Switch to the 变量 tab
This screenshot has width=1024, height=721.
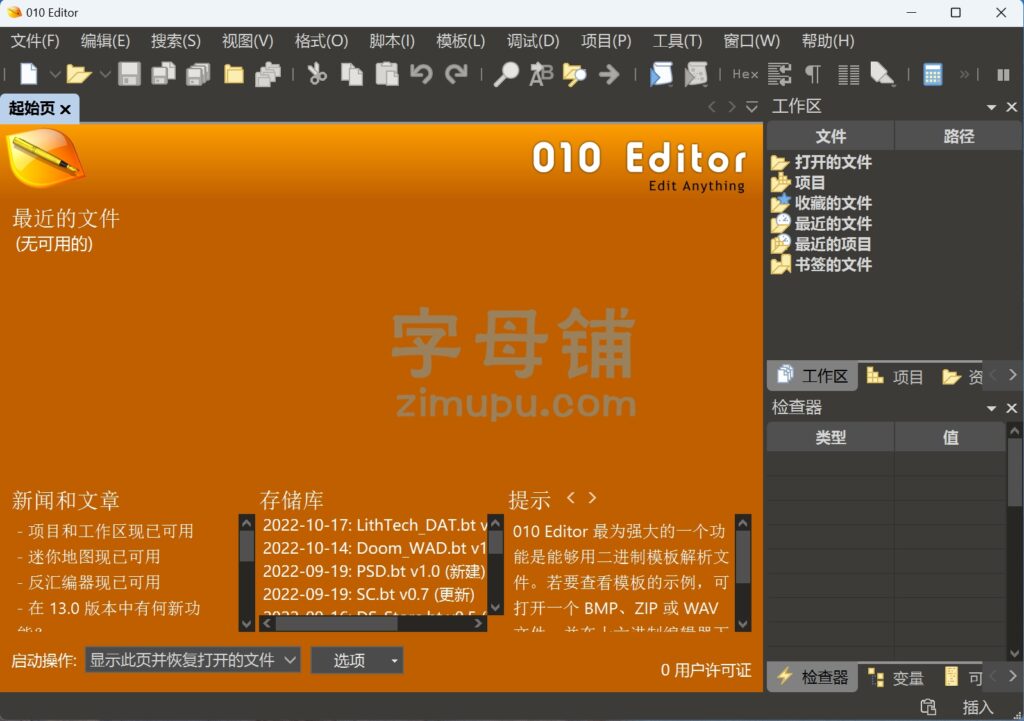tap(896, 677)
